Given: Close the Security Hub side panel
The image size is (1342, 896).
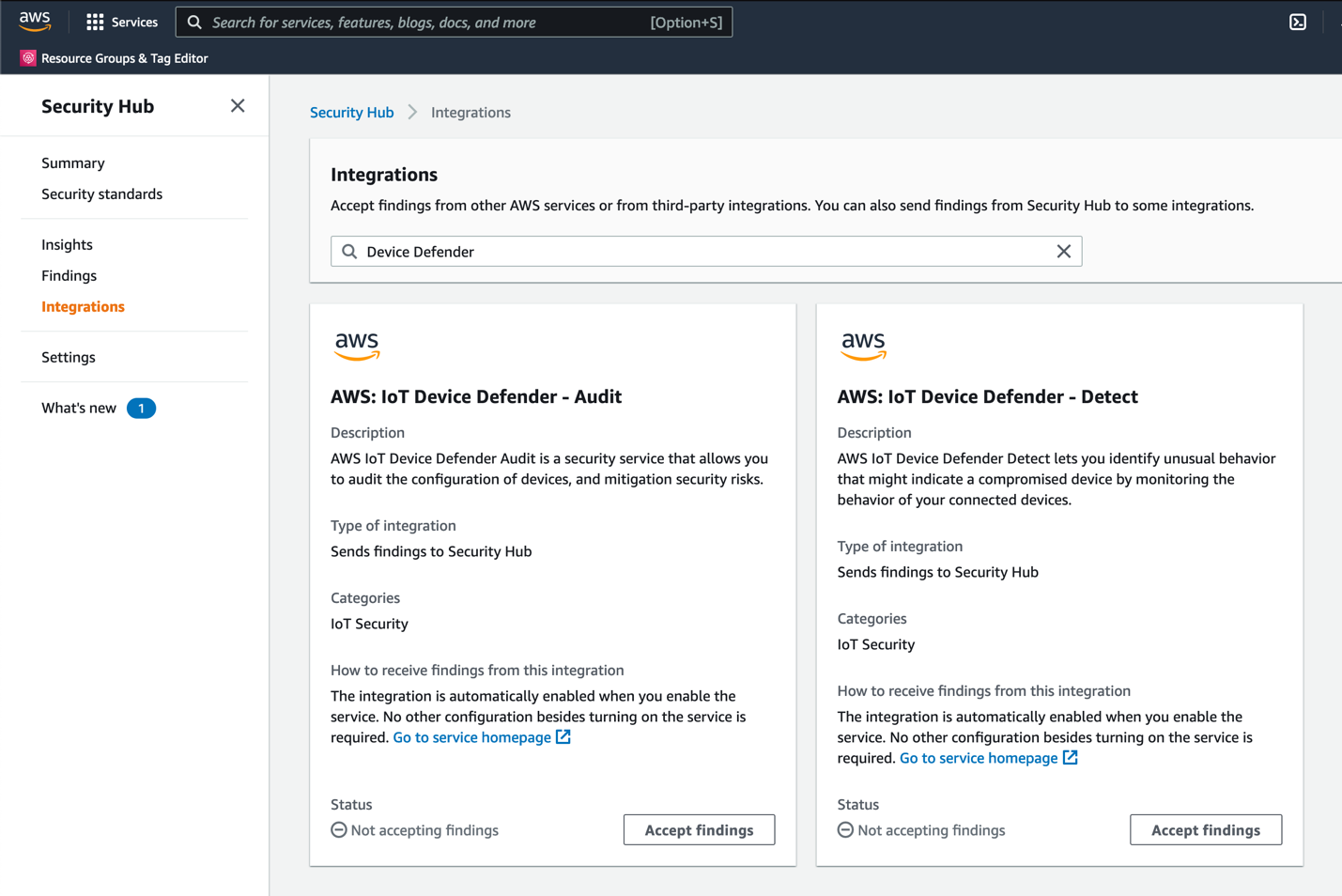Looking at the screenshot, I should pyautogui.click(x=238, y=106).
